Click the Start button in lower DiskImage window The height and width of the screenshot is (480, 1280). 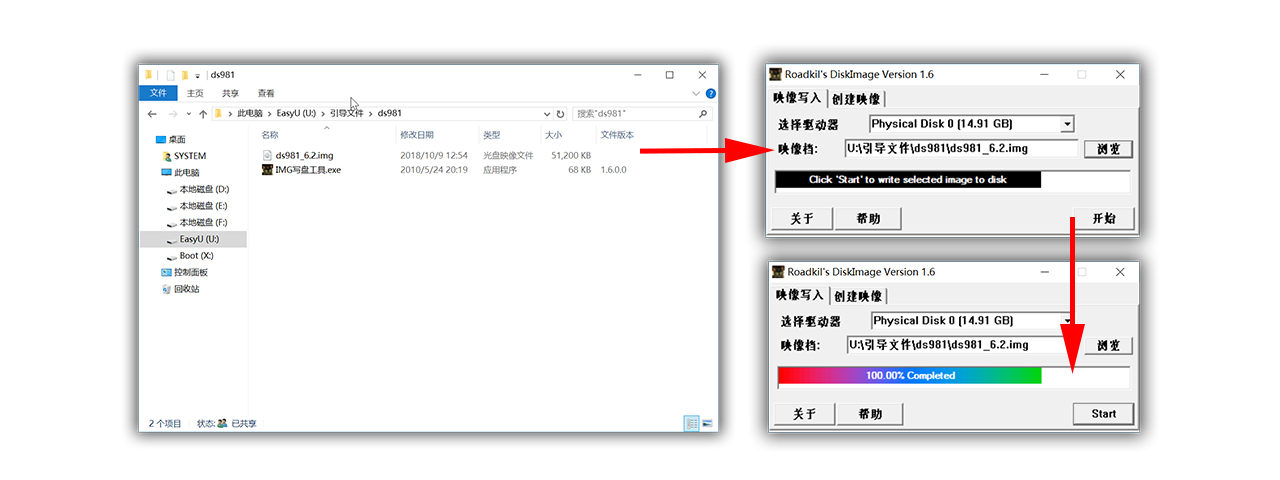pos(1104,414)
